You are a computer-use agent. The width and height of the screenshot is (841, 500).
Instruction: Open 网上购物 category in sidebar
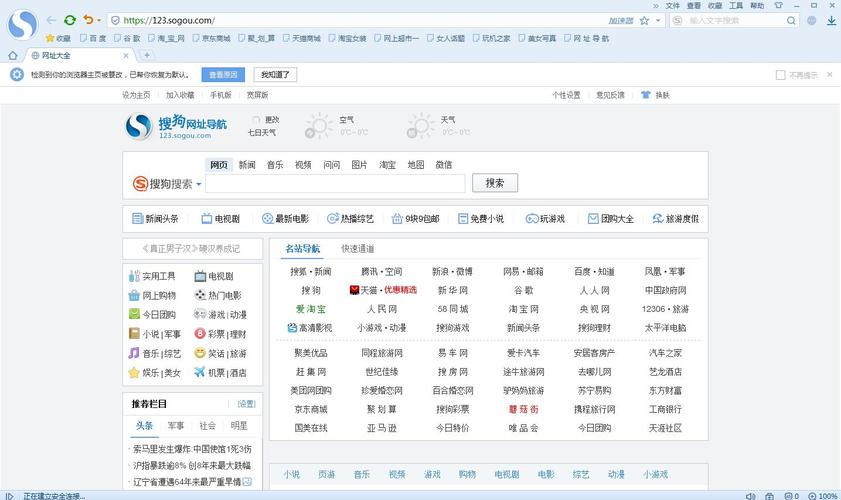click(x=152, y=296)
